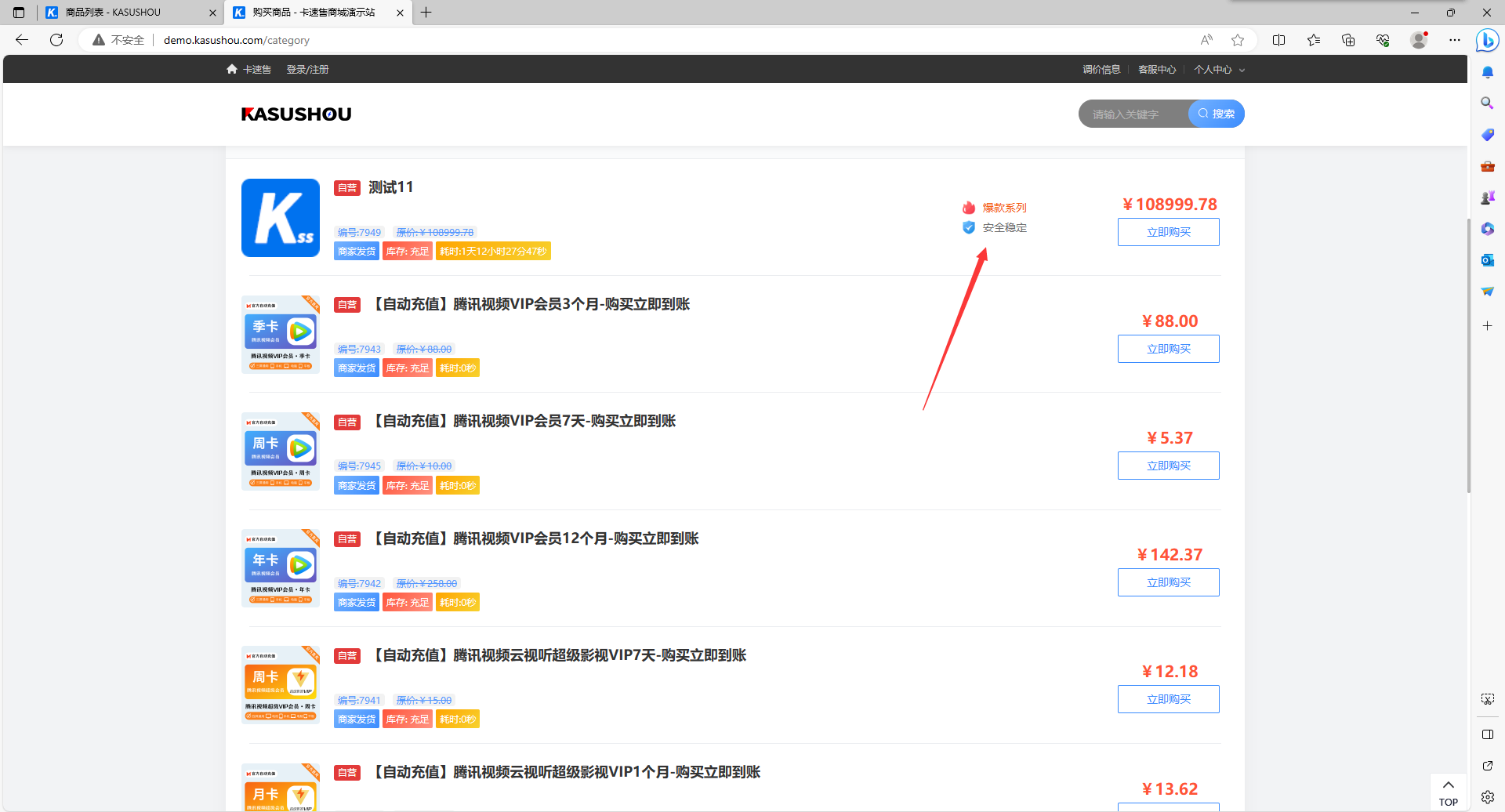This screenshot has height=812, width=1505.
Task: Open sidebar notifications bell
Action: pos(1487,72)
